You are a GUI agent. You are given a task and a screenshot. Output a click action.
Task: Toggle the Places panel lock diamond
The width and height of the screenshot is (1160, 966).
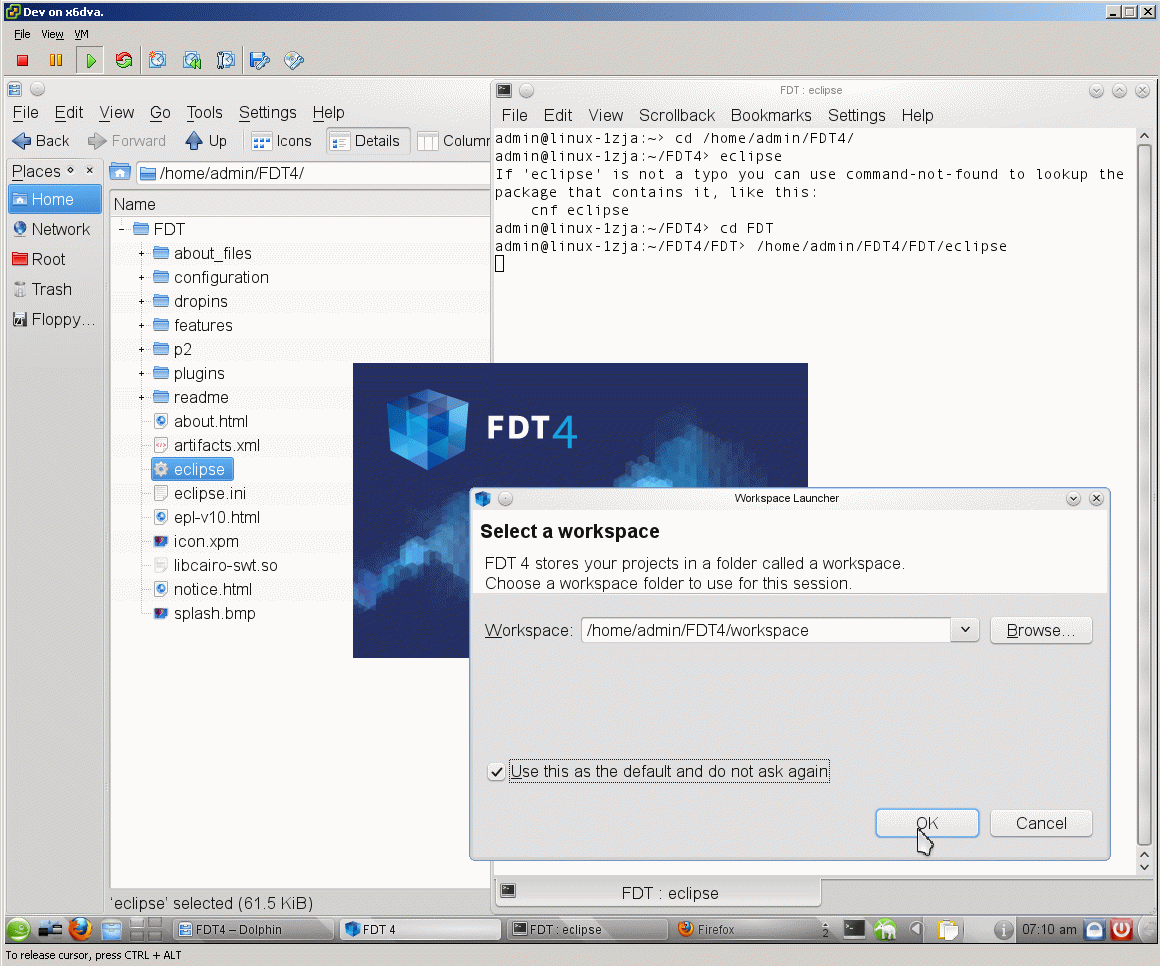coord(71,170)
